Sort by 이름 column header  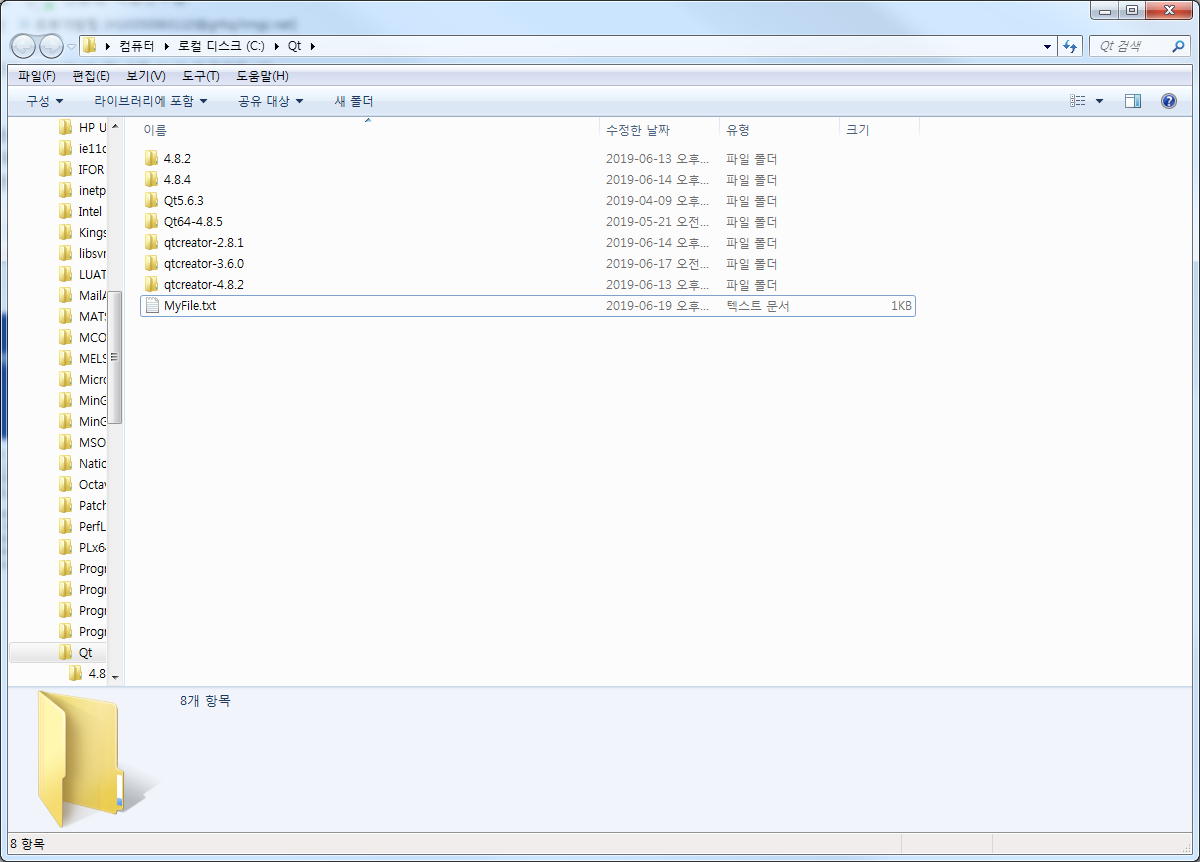coord(369,130)
